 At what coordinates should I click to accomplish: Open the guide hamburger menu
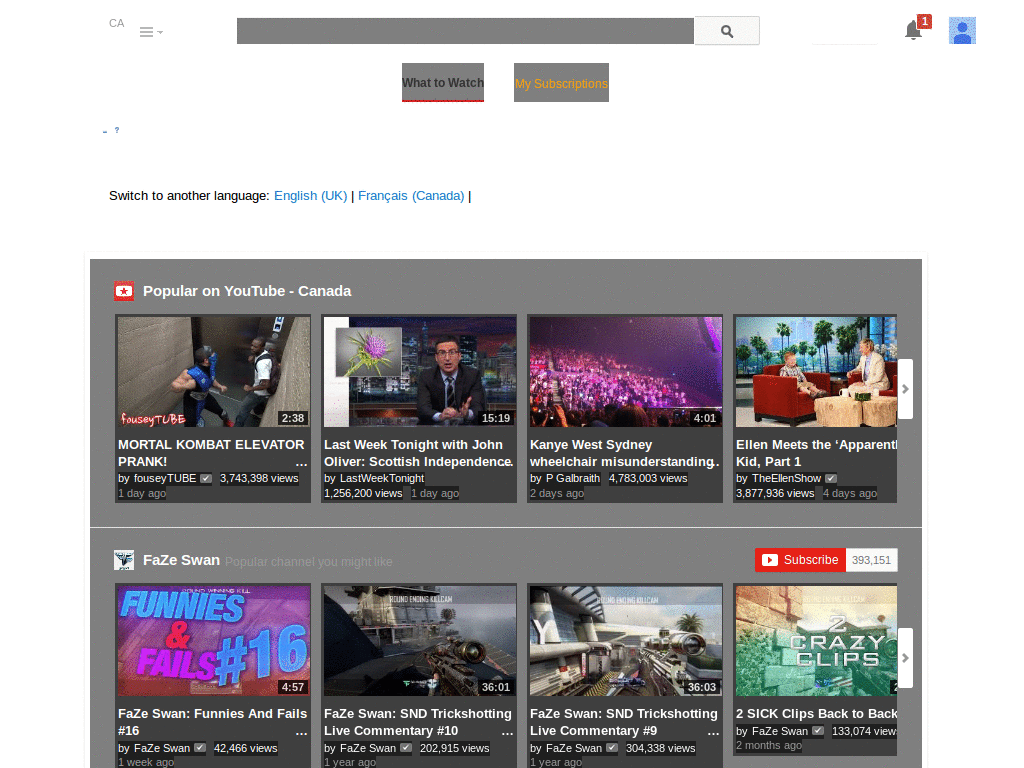[151, 32]
